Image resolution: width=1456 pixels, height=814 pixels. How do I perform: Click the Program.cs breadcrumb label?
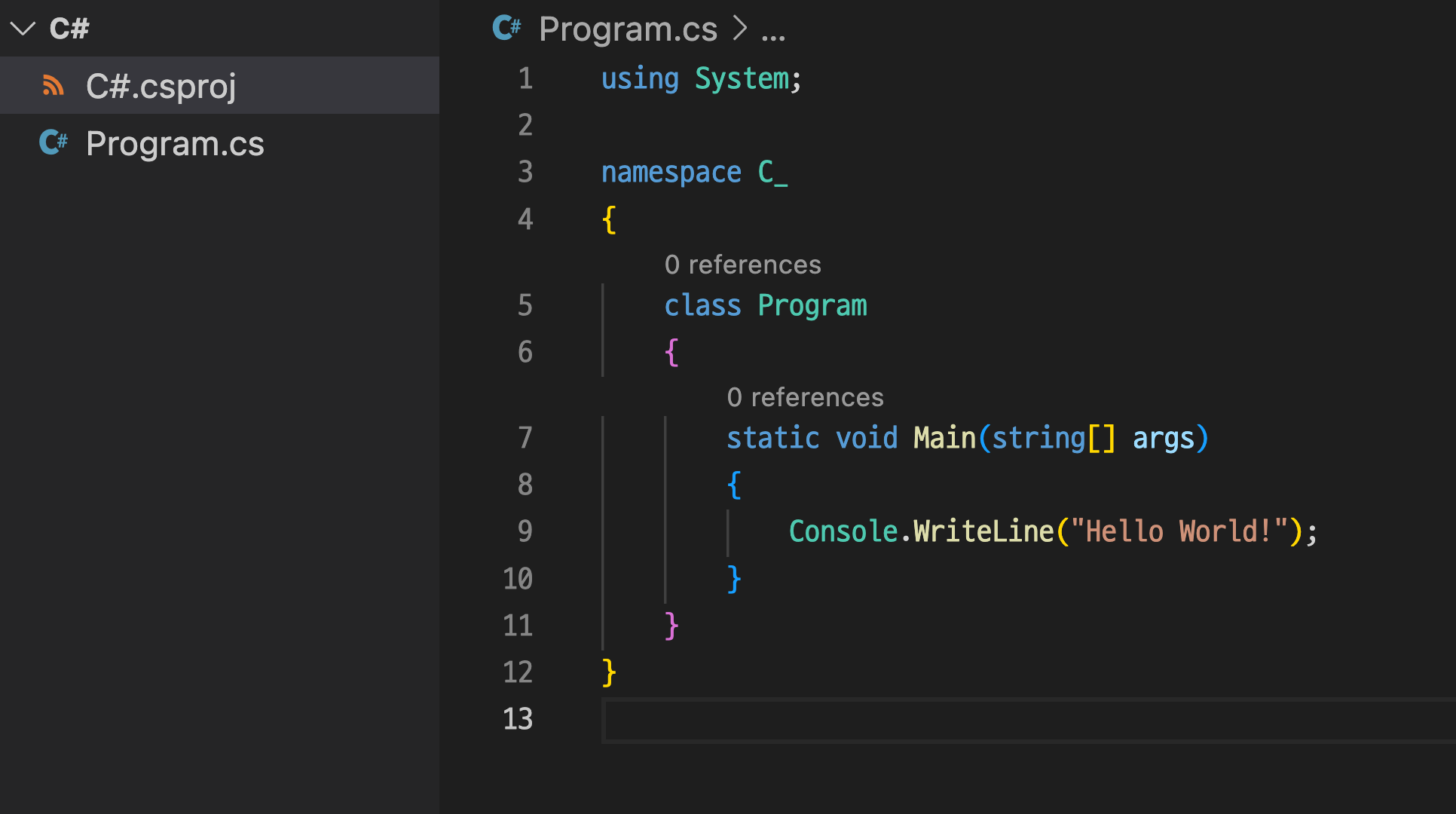[x=628, y=29]
